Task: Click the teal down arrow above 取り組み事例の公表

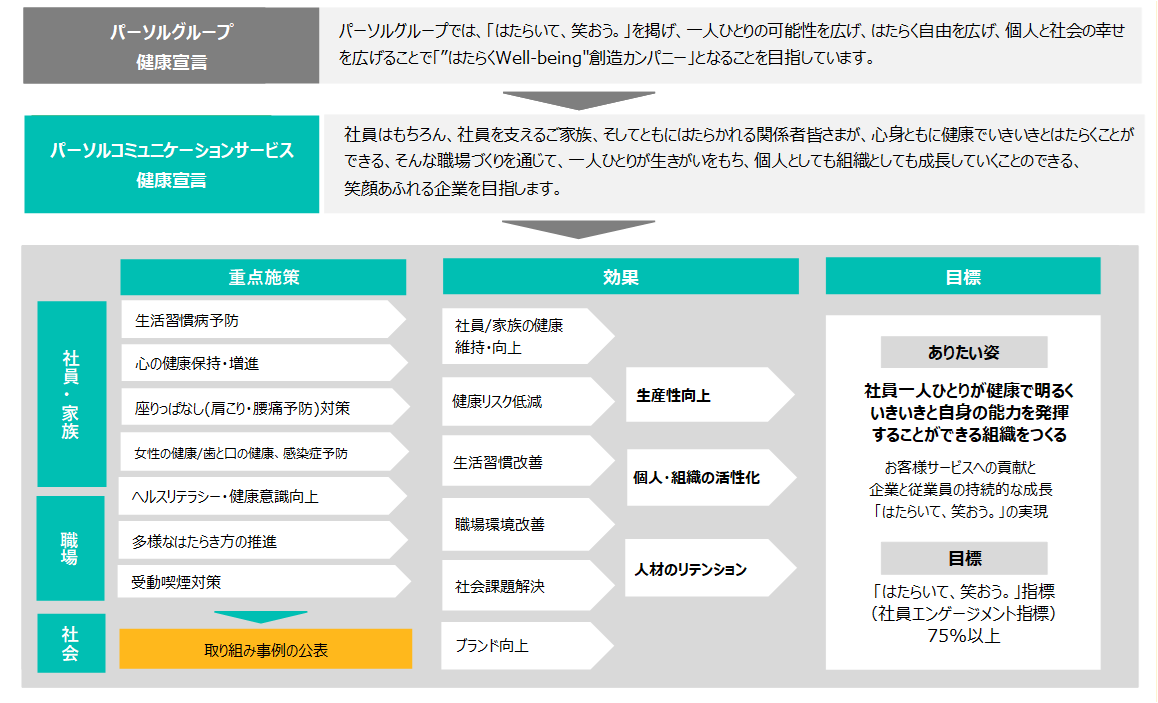Action: [x=261, y=616]
